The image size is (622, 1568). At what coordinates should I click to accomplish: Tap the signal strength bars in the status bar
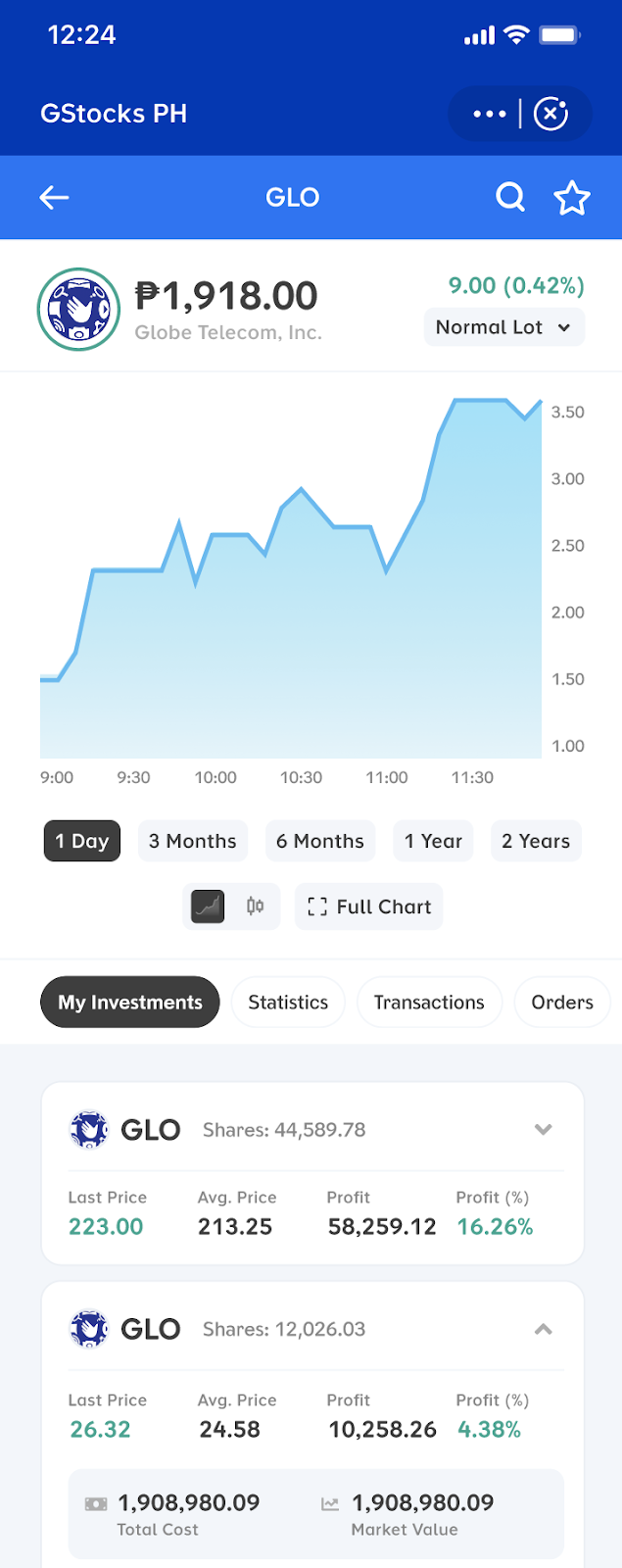pyautogui.click(x=479, y=34)
